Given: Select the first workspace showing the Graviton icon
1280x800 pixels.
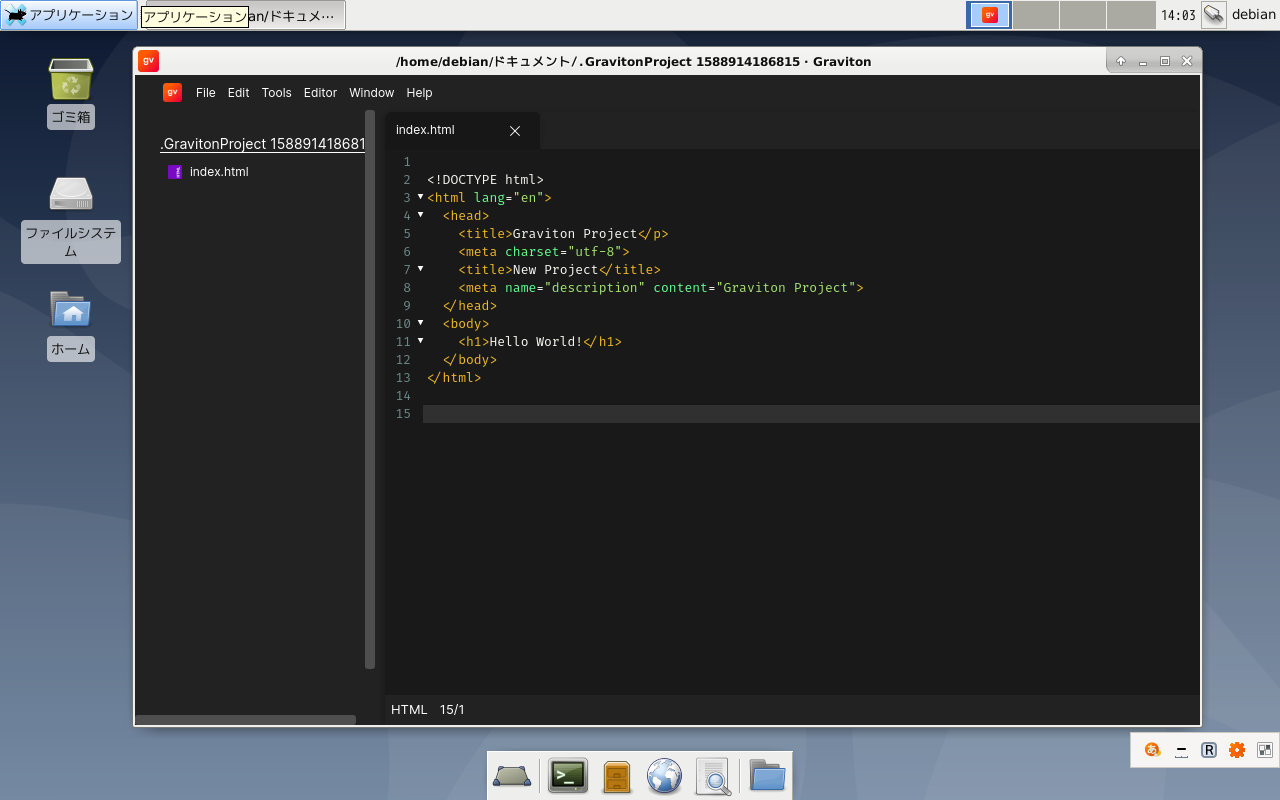Looking at the screenshot, I should (x=989, y=15).
